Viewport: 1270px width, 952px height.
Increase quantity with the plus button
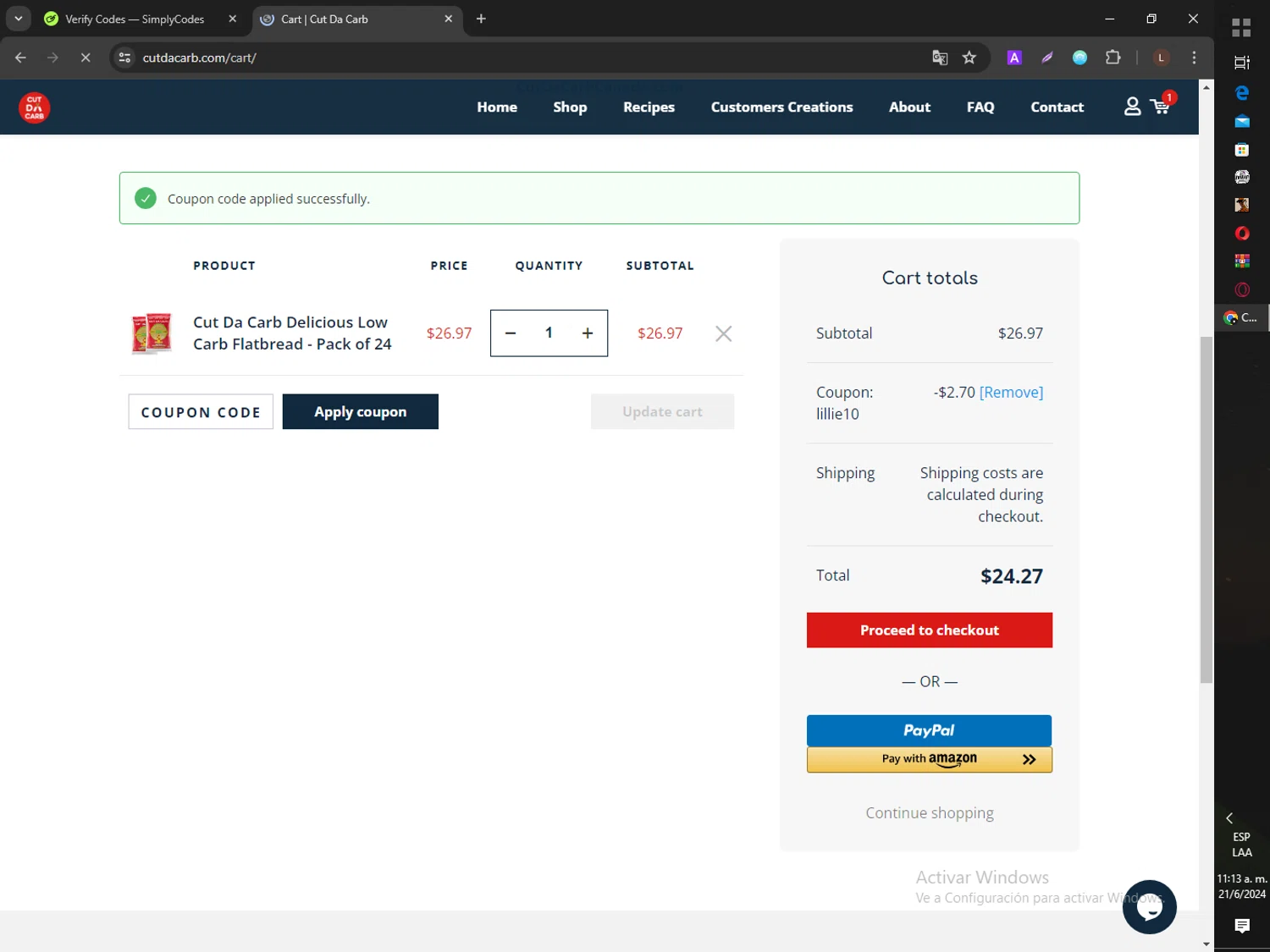(x=588, y=333)
